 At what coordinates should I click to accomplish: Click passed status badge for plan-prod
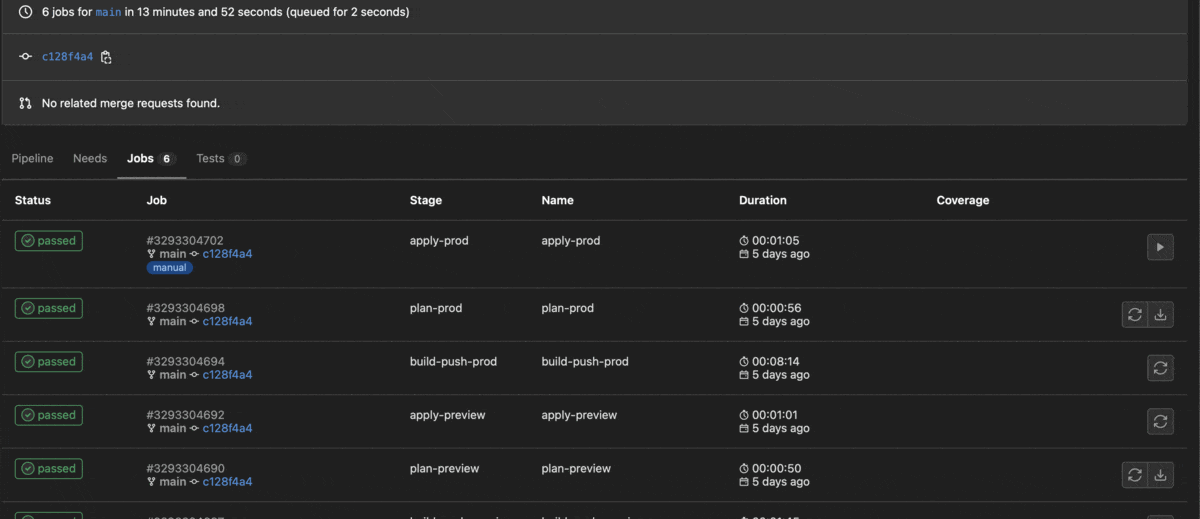coord(49,309)
